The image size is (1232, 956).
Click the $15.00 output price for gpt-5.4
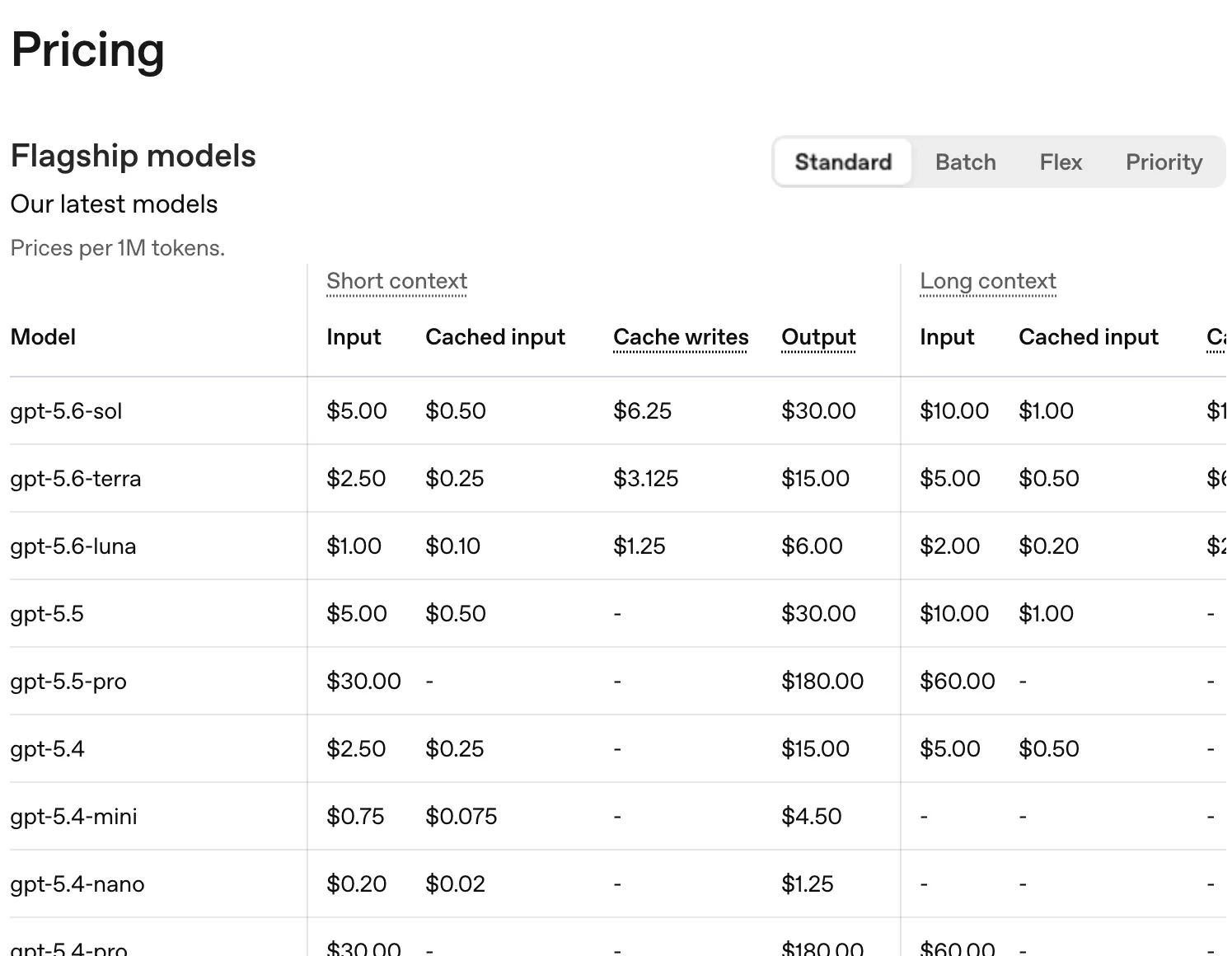(x=815, y=748)
